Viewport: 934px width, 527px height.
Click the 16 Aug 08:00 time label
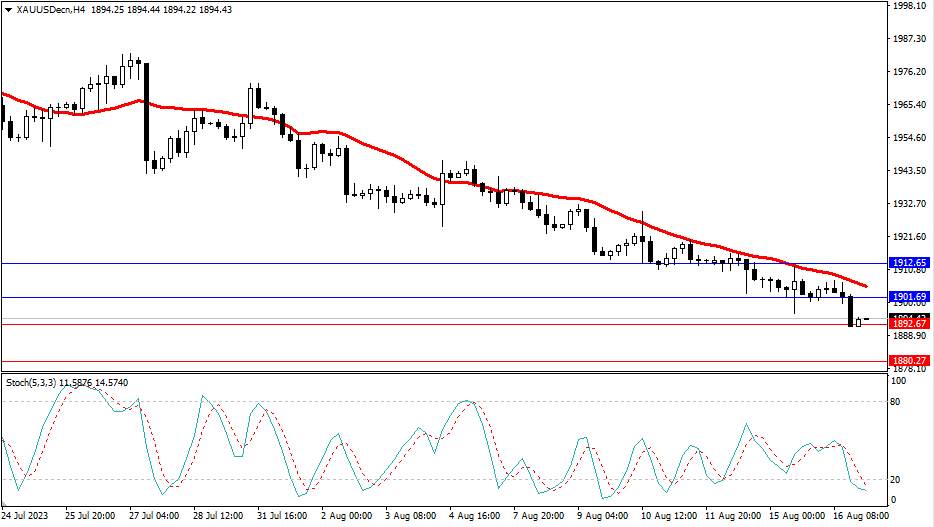(x=862, y=517)
